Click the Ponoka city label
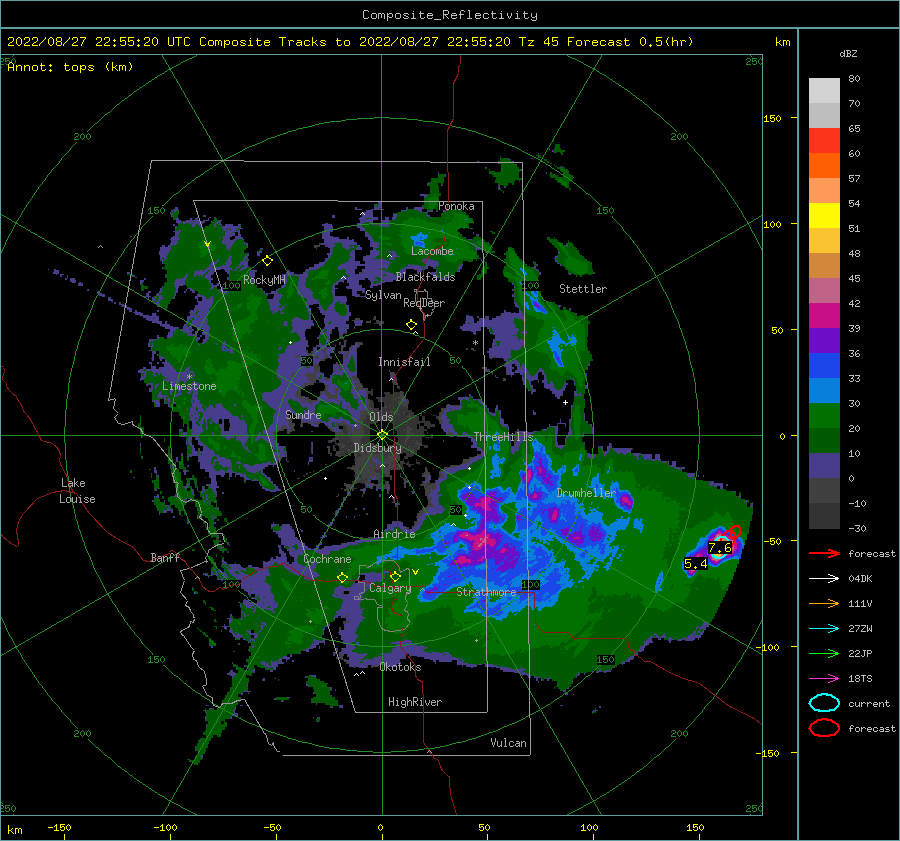The image size is (900, 841). click(x=456, y=206)
